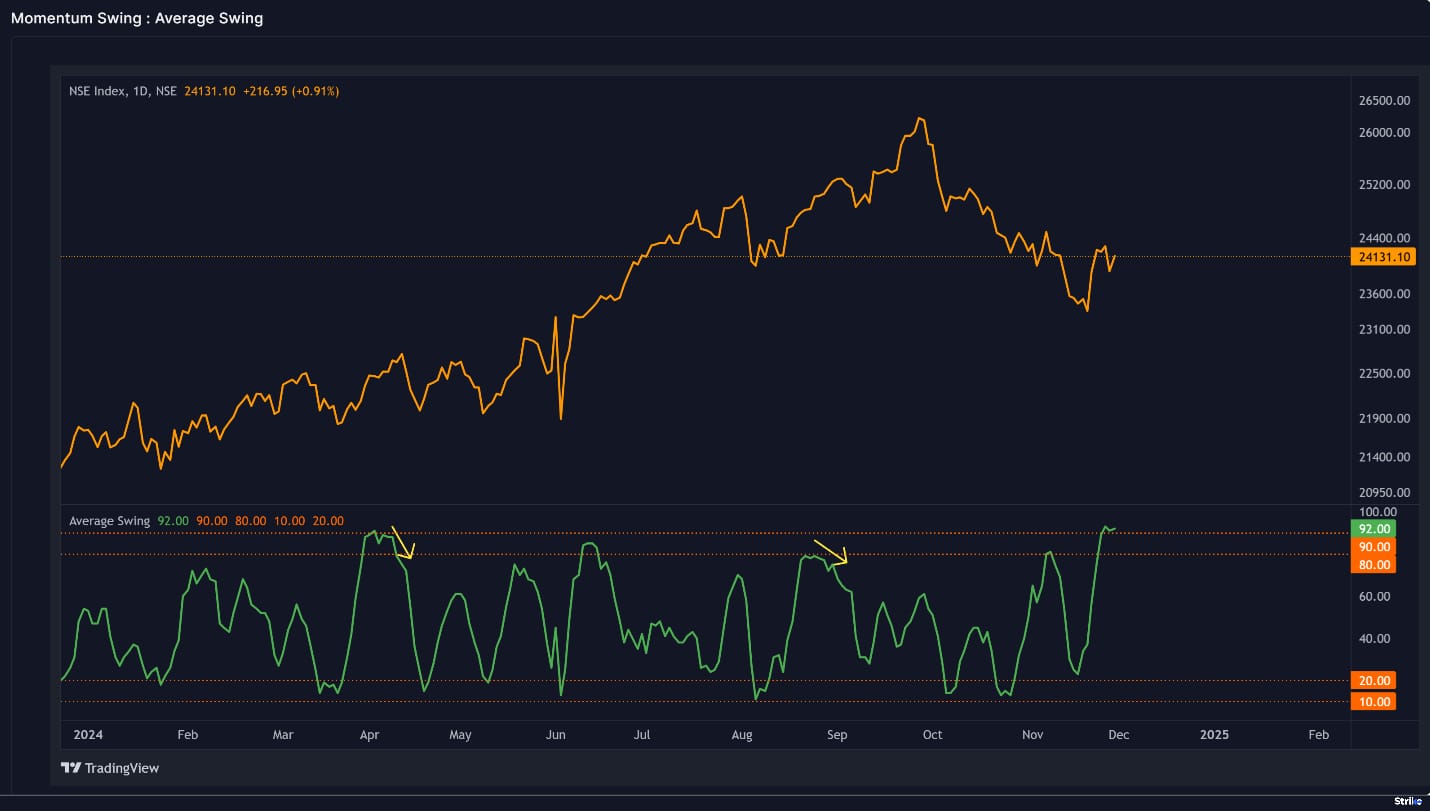
Task: Click the orange 20.00 level tag
Action: 1373,681
